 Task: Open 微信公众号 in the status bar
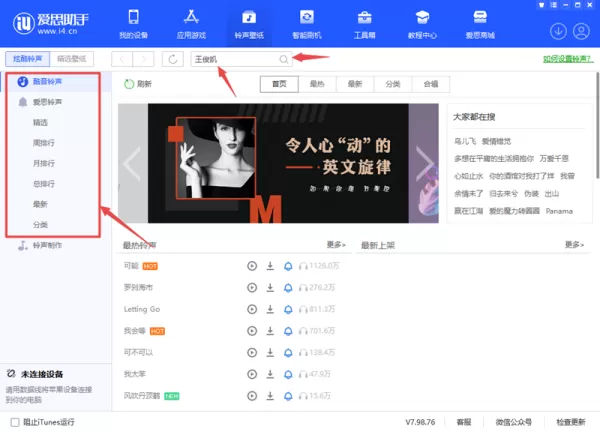[514, 422]
